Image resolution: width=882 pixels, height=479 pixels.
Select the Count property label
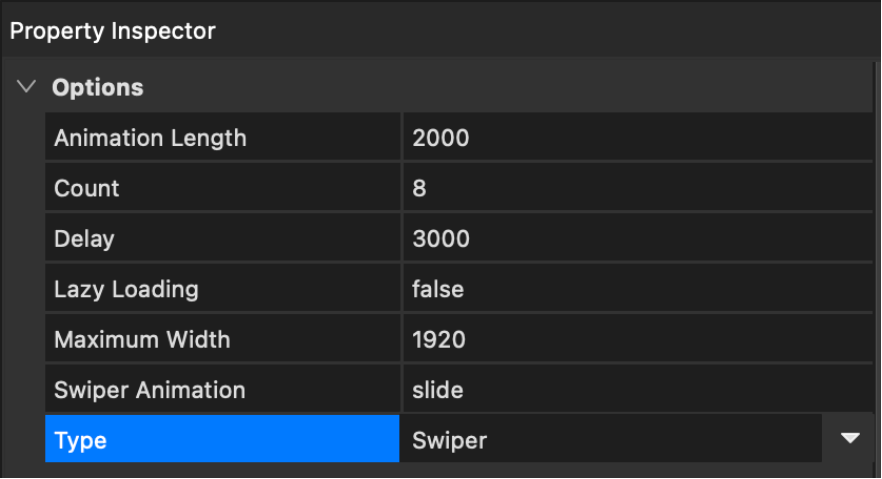pyautogui.click(x=222, y=188)
